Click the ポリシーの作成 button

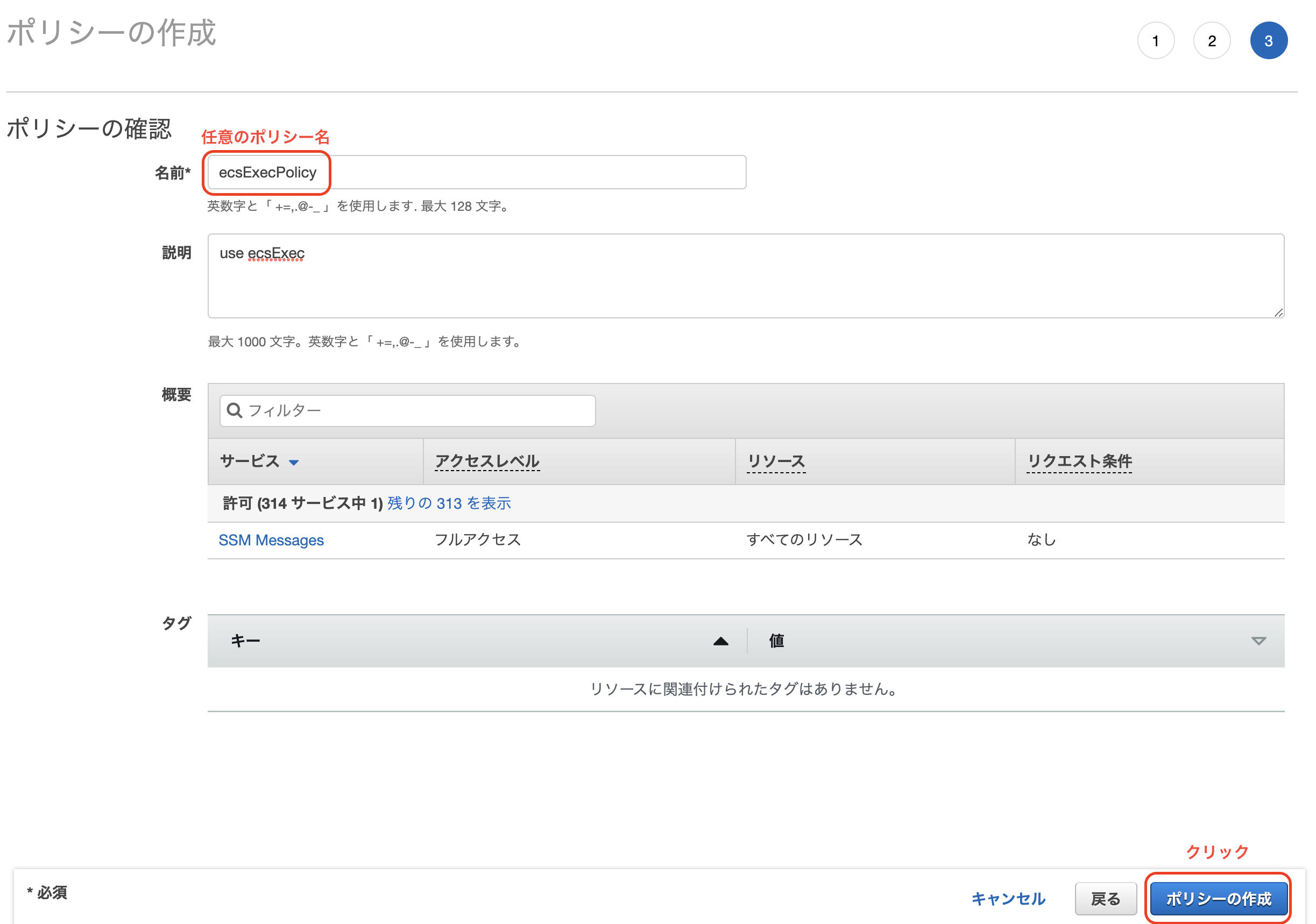click(x=1218, y=898)
